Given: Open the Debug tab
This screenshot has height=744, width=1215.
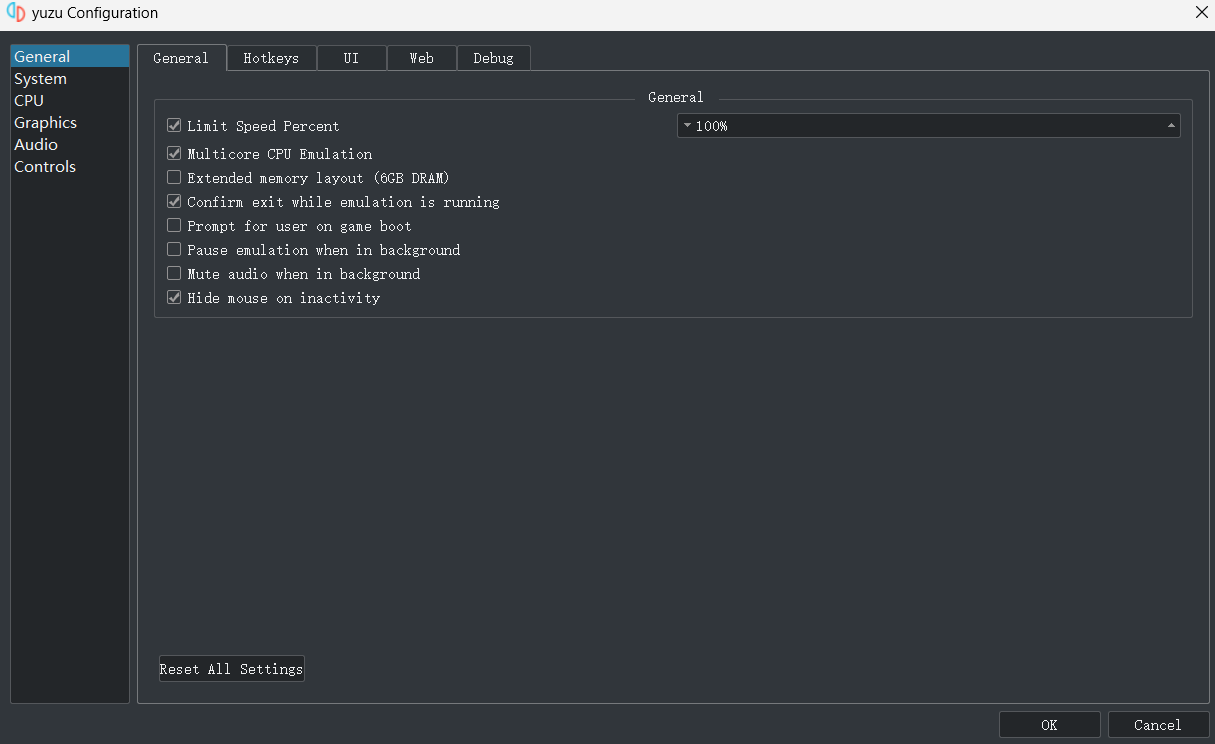Looking at the screenshot, I should coord(493,58).
